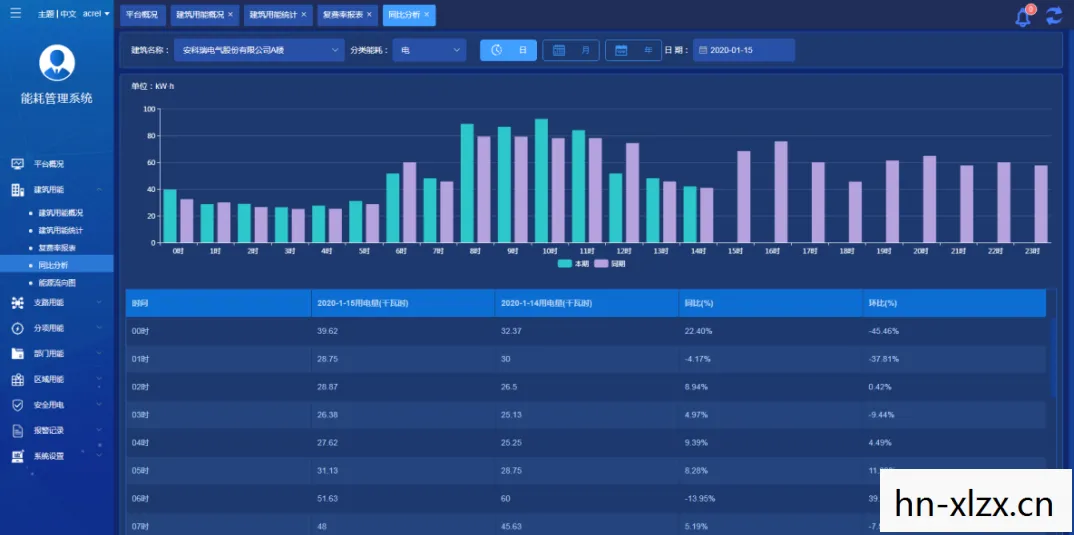Click the 日期 date input field
Viewport: 1074px width, 535px height.
[744, 50]
